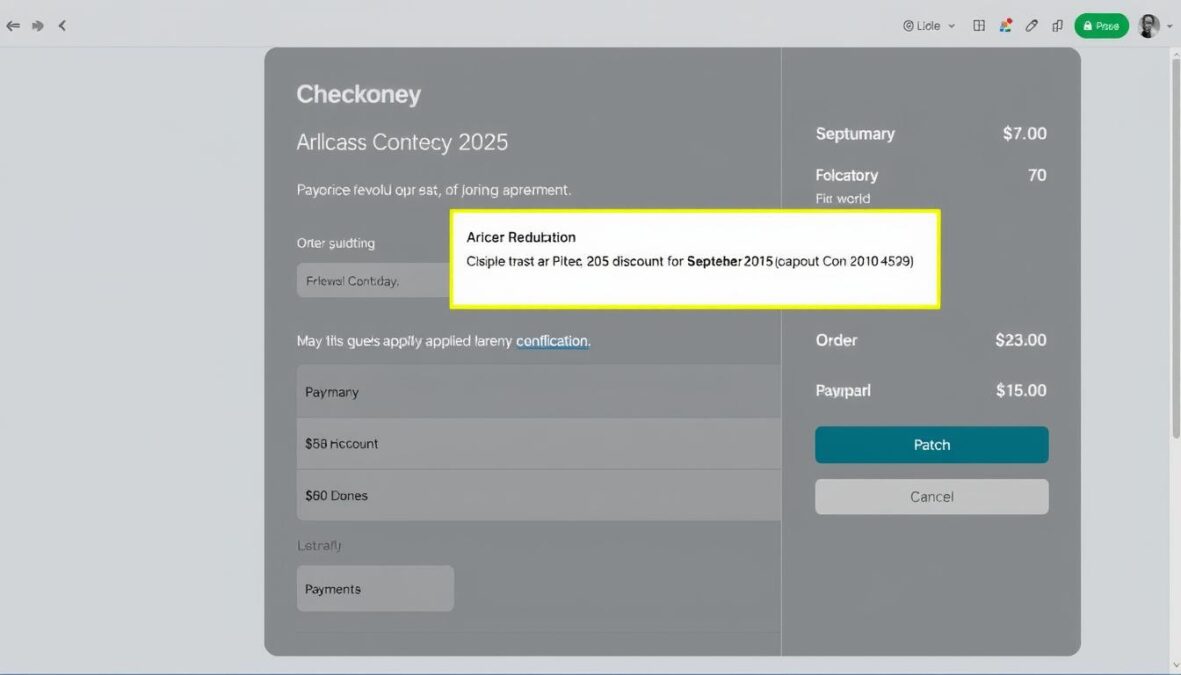This screenshot has width=1181, height=675.
Task: Expand the account menu next to the avatar
Action: (1168, 25)
